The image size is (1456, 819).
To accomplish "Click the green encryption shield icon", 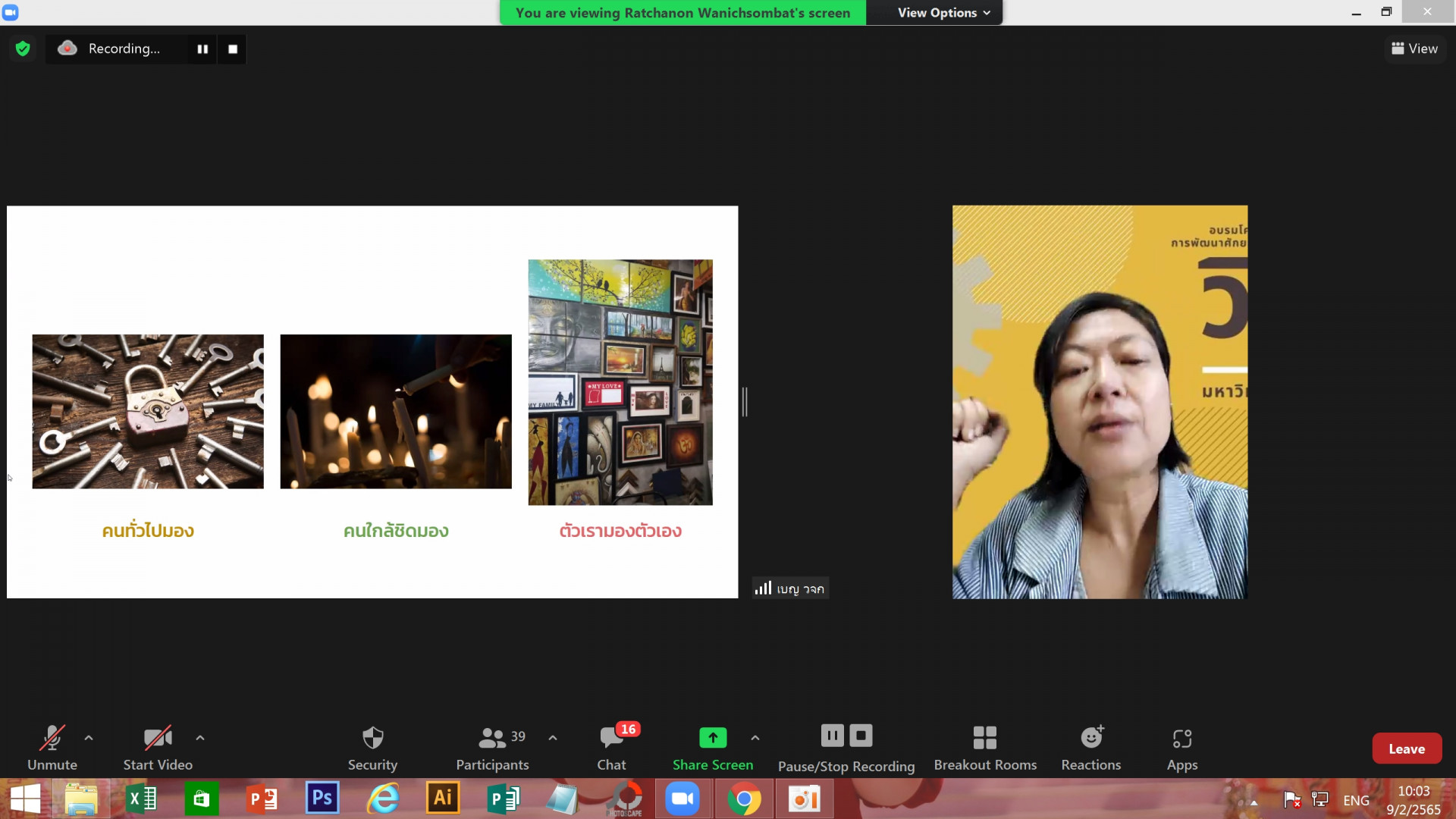I will [23, 49].
